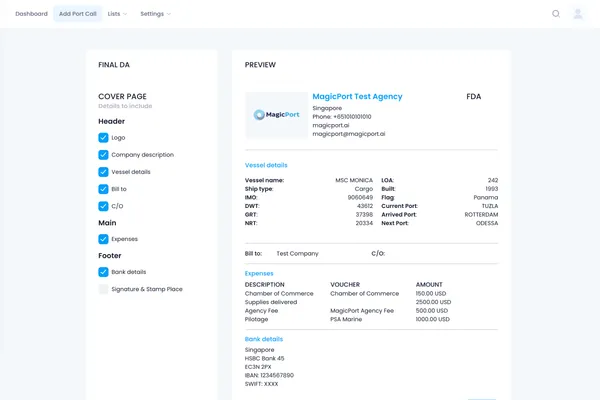Click email magicport@magicport.ai

click(x=349, y=134)
